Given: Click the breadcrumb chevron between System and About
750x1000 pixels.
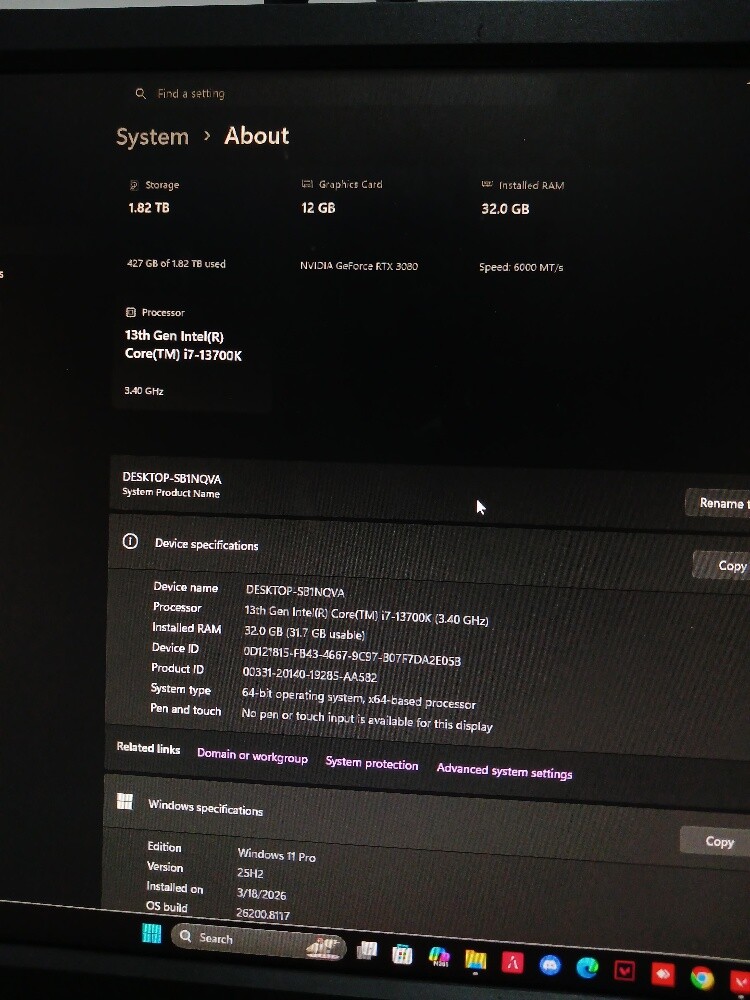Looking at the screenshot, I should [x=207, y=136].
